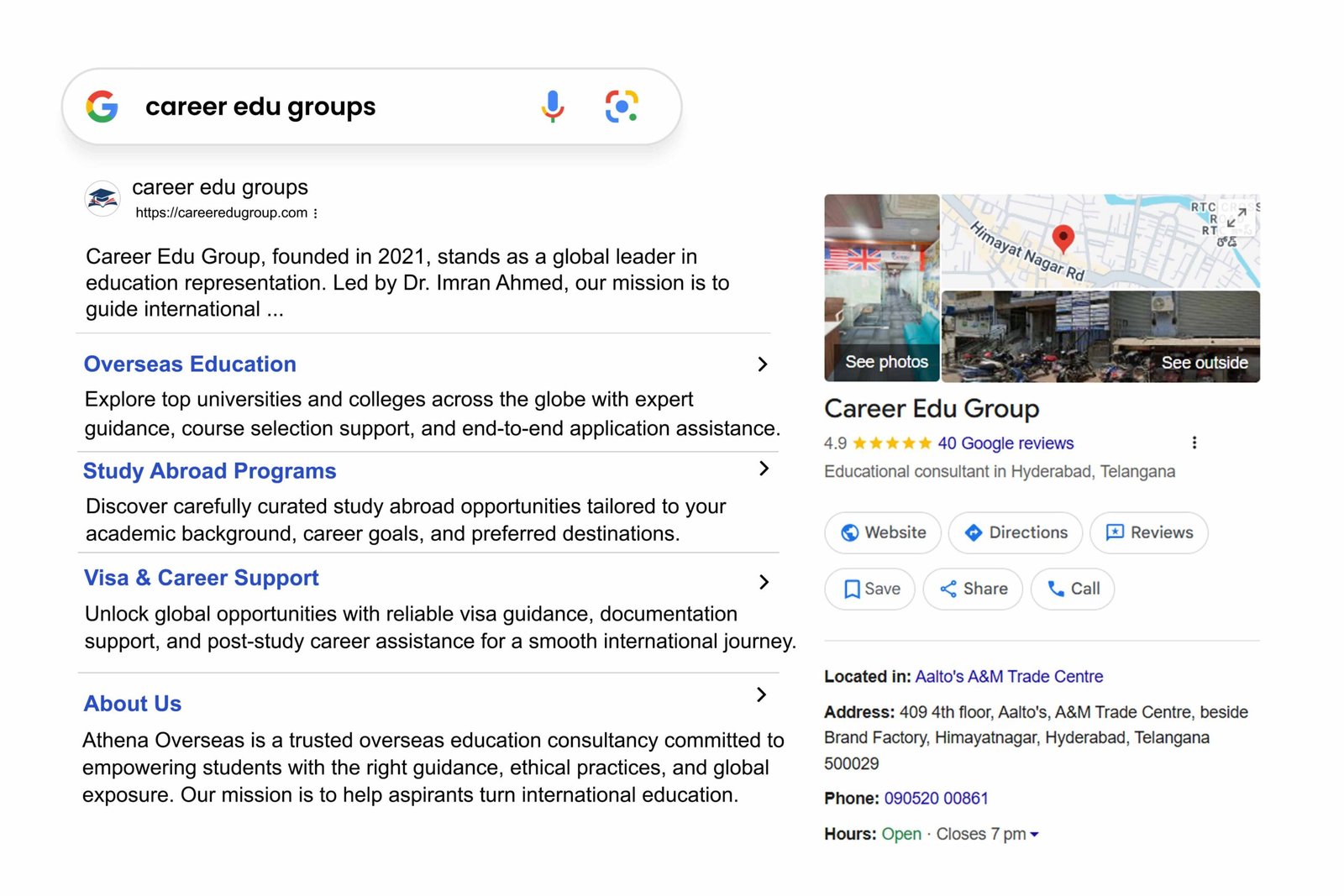The height and width of the screenshot is (896, 1344).
Task: Expand the map with the fullscreen icon
Action: [1236, 217]
